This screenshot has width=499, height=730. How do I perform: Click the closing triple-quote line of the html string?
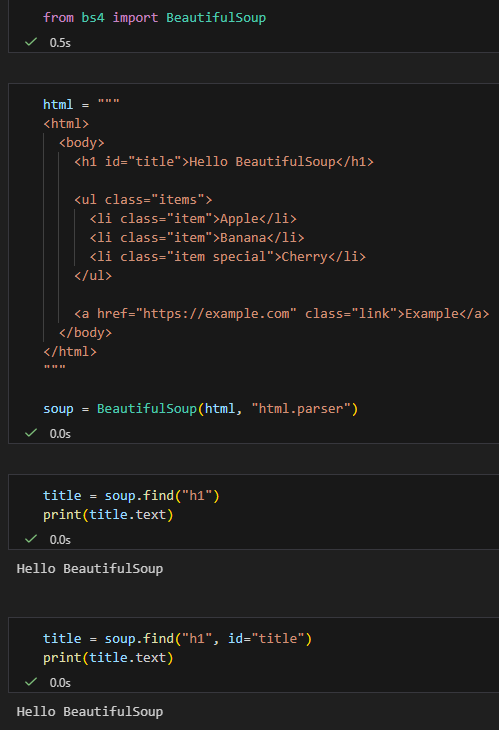[54, 368]
